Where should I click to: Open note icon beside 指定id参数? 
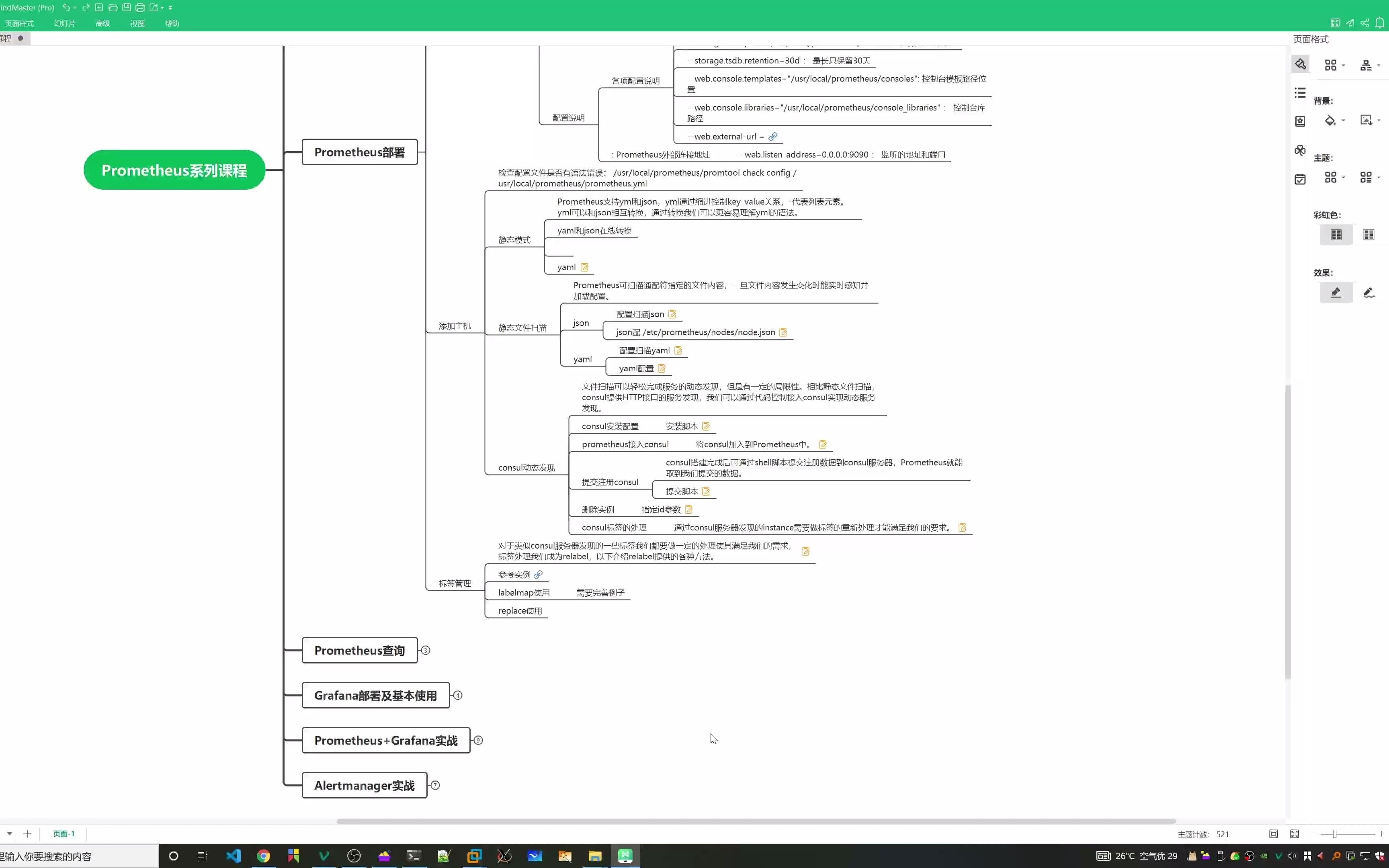(x=689, y=510)
